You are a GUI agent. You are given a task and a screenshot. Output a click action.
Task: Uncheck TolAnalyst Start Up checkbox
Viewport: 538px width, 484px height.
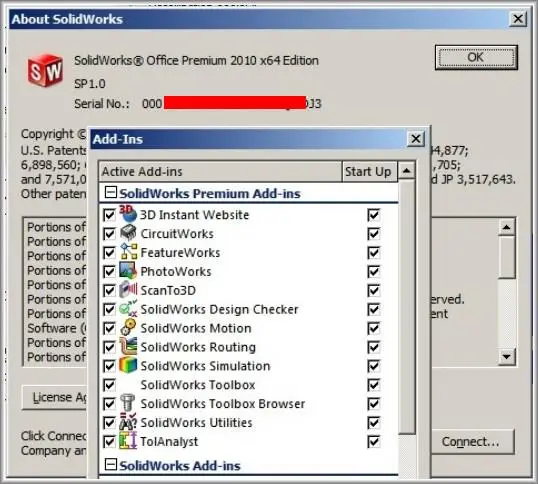374,441
